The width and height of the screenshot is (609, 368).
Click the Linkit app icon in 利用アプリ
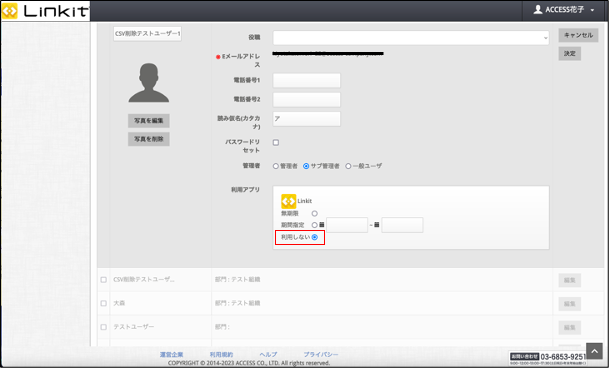pos(289,201)
